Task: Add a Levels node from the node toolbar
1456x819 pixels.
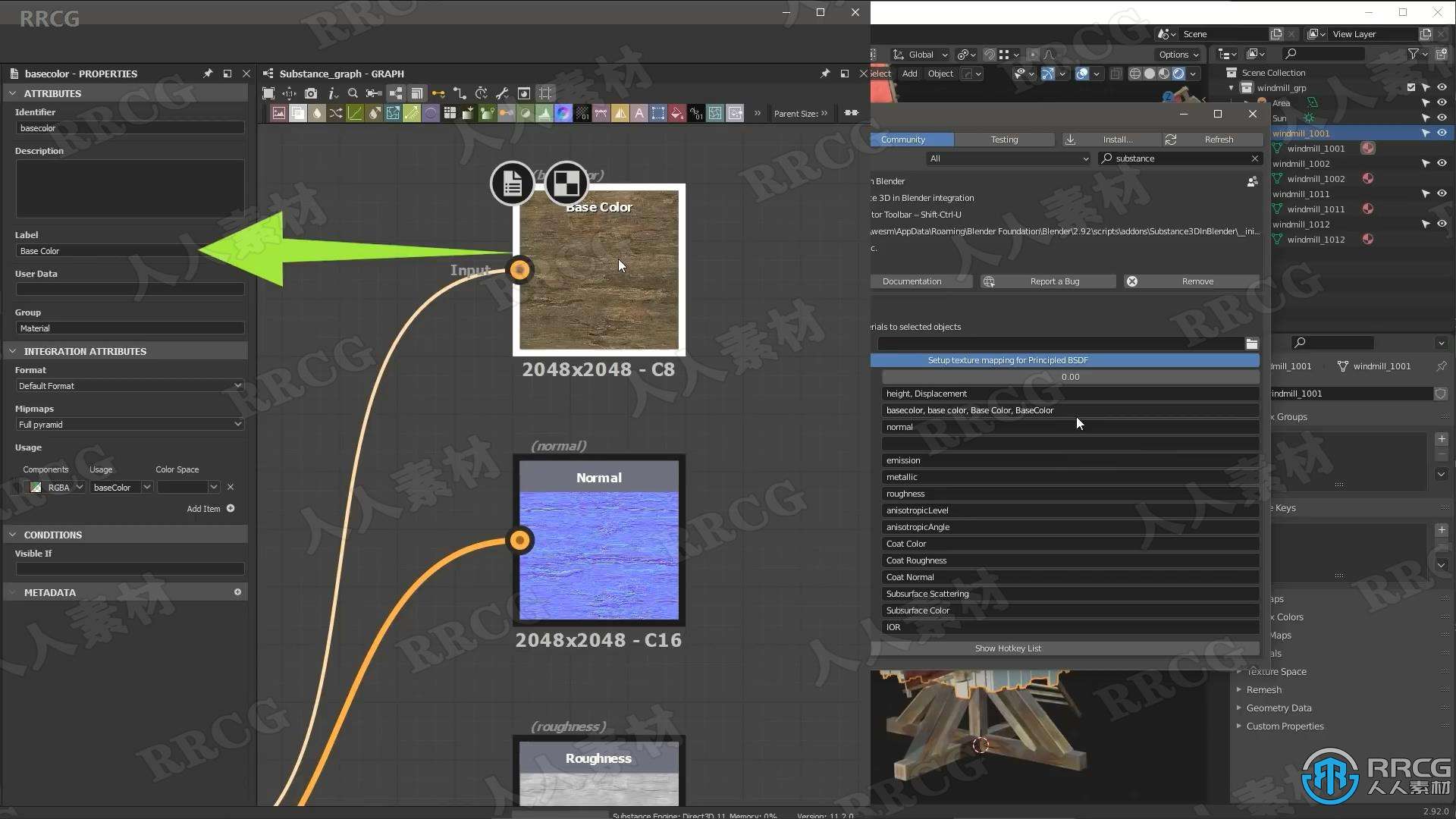Action: [544, 113]
